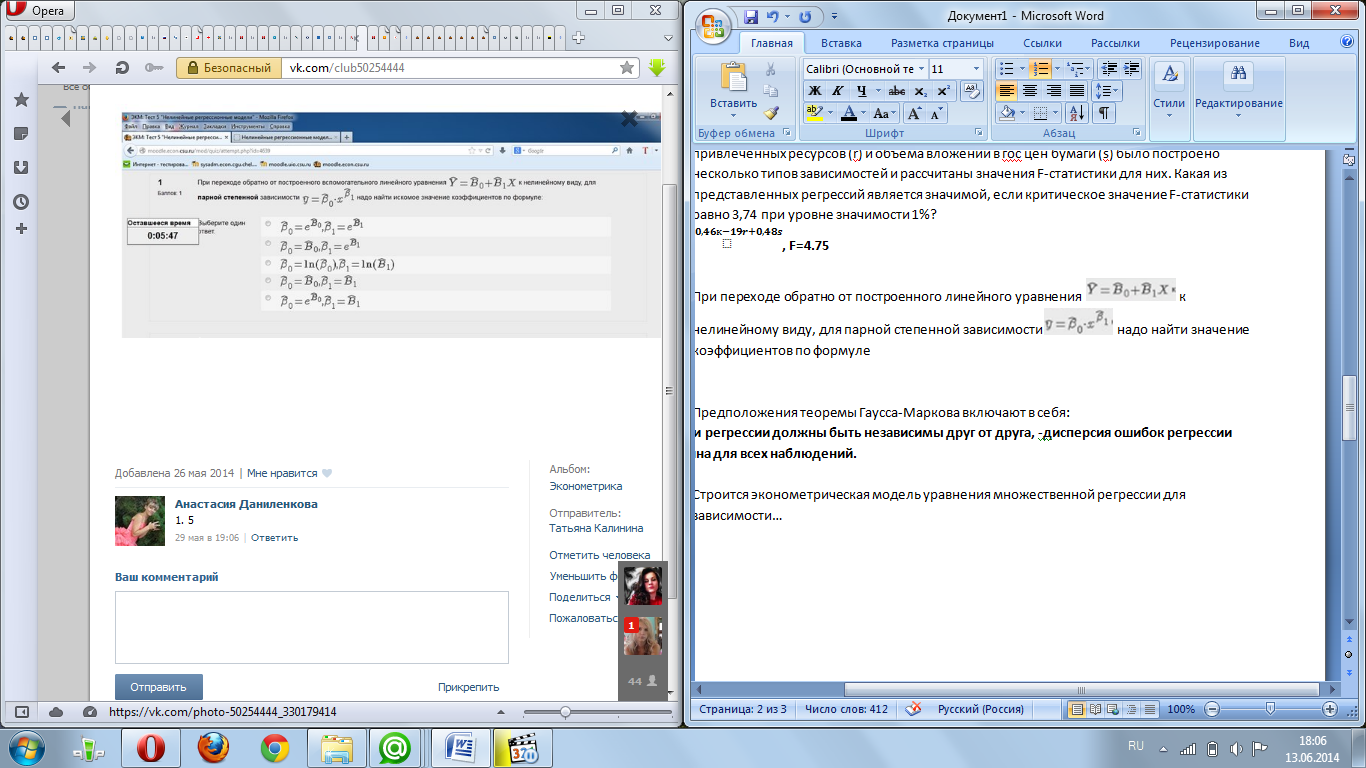Click the Ваш комментарий text box
This screenshot has width=1366, height=768.
[312, 627]
